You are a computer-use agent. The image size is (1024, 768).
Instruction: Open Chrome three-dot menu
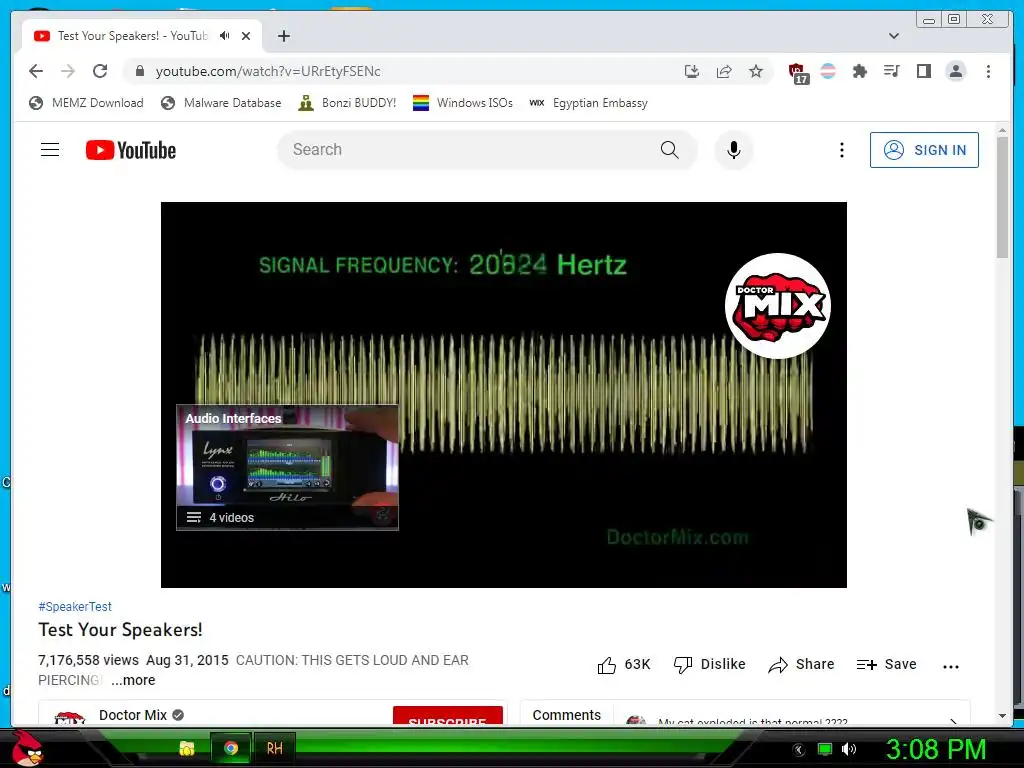988,71
